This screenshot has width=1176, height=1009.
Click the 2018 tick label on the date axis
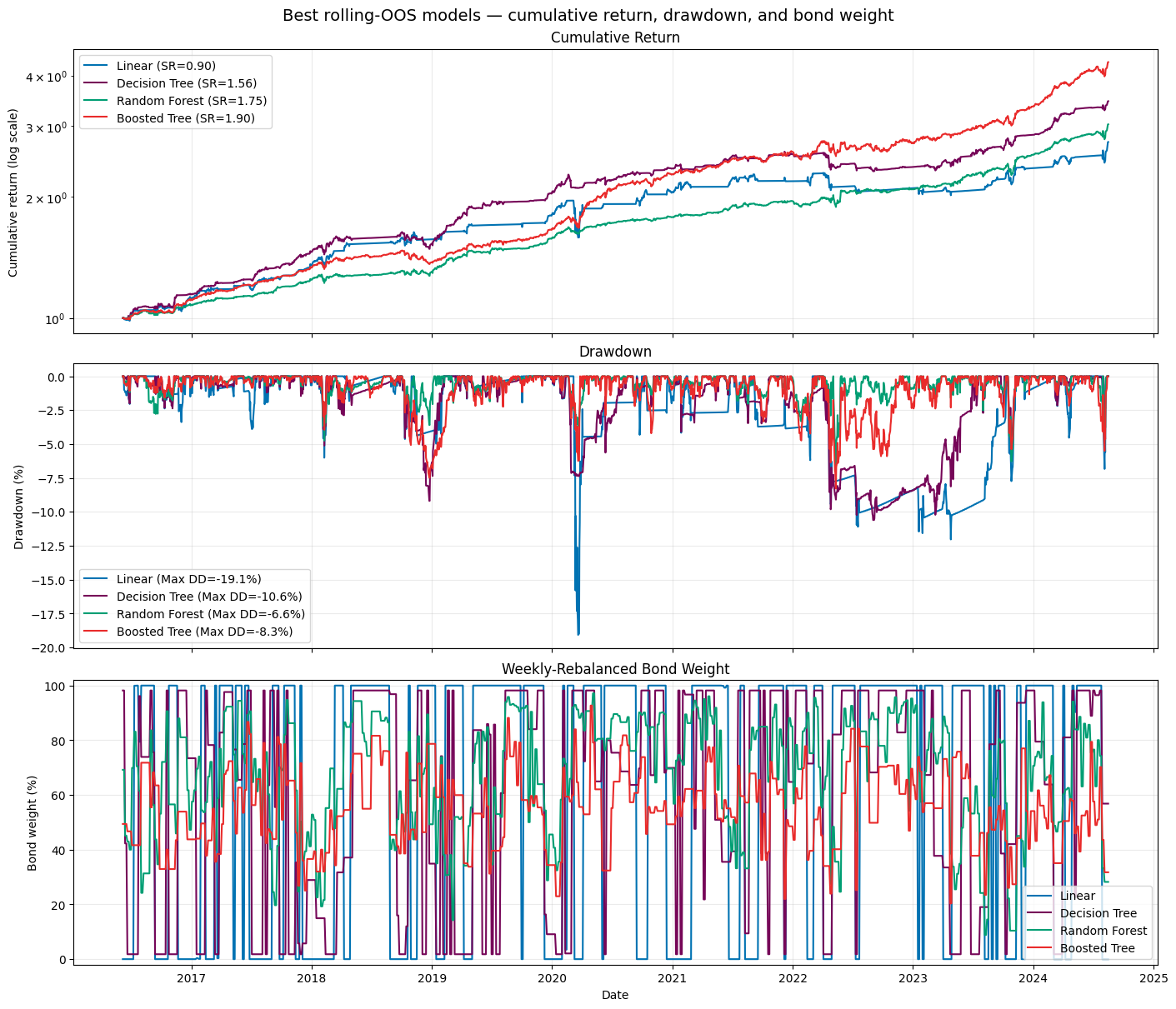click(x=312, y=979)
